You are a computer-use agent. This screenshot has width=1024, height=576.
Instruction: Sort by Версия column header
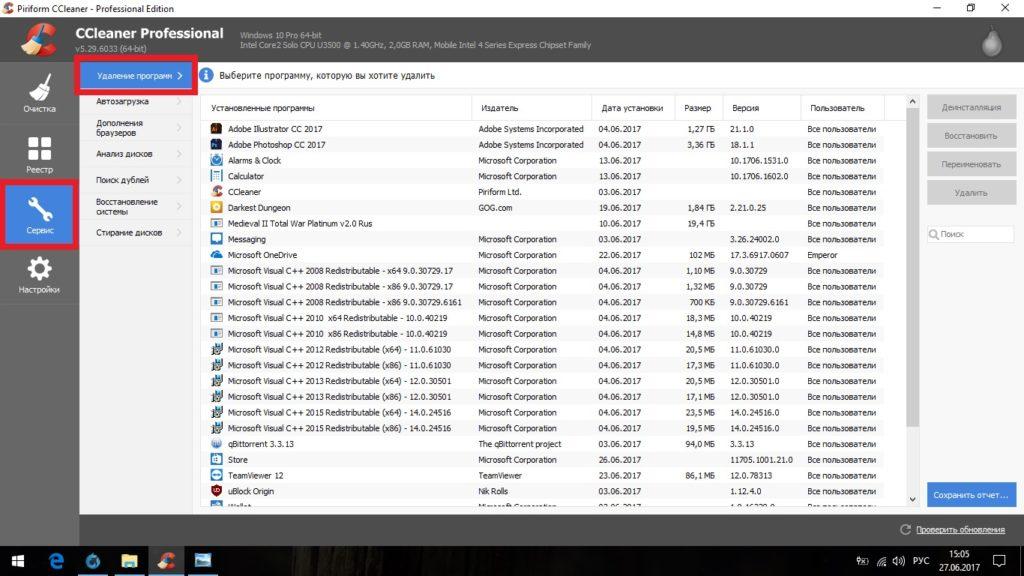(x=761, y=108)
